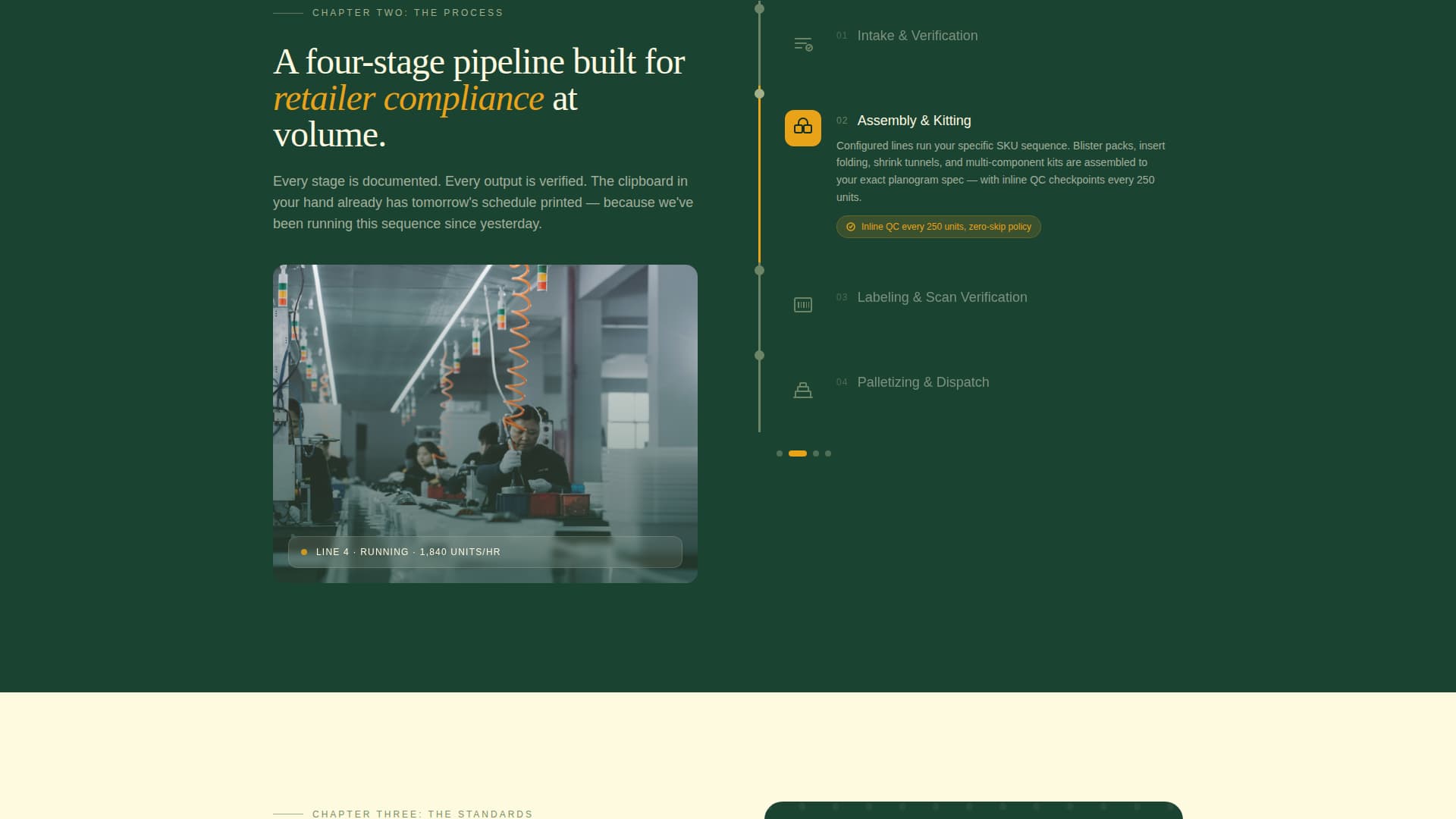
Task: Click the amber status dot on the Line 4 overlay
Action: pyautogui.click(x=305, y=551)
